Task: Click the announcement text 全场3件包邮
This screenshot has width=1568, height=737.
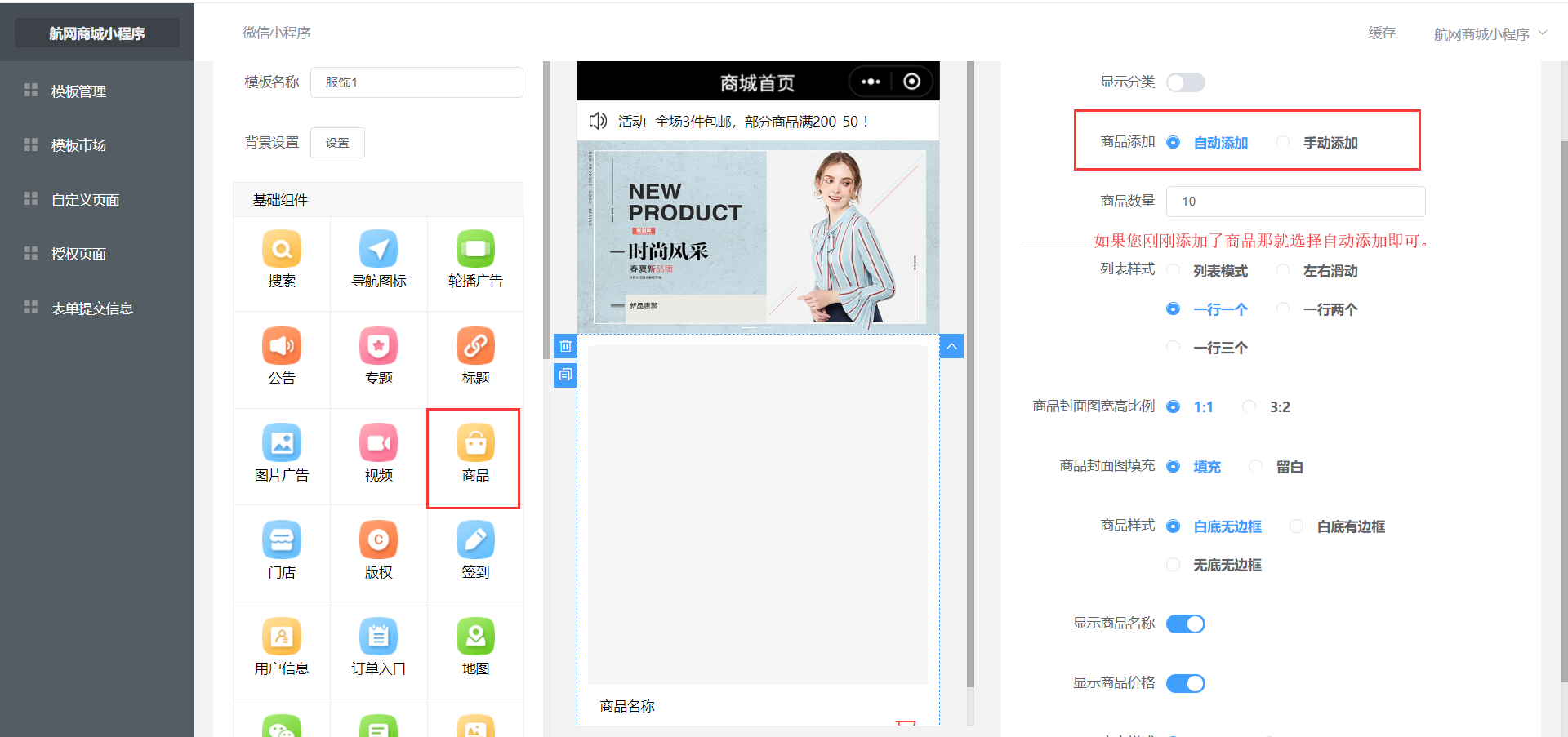Action: (763, 121)
